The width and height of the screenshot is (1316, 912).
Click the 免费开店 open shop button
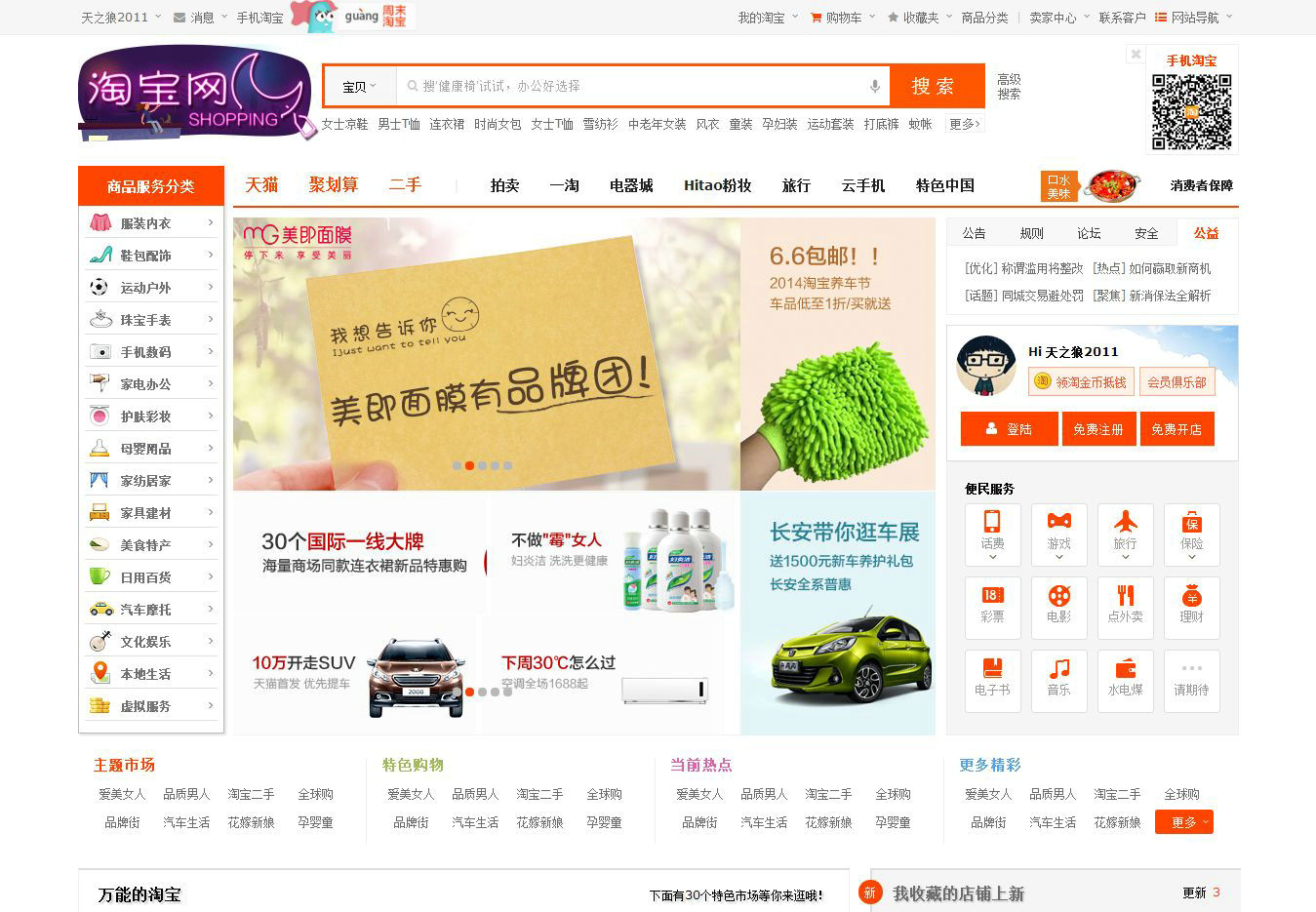(1177, 429)
